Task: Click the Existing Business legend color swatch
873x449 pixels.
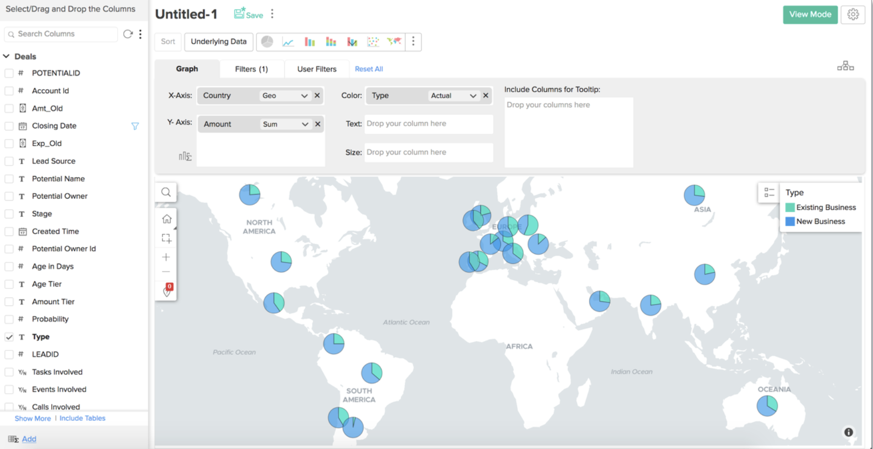Action: (790, 208)
